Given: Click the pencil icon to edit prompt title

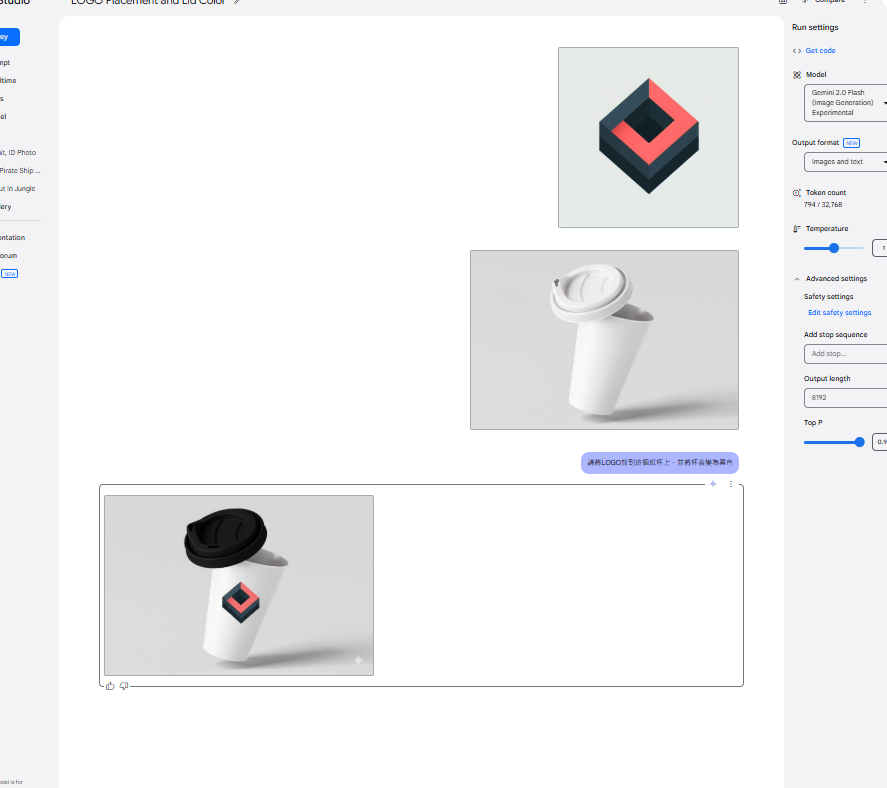Looking at the screenshot, I should (x=237, y=2).
